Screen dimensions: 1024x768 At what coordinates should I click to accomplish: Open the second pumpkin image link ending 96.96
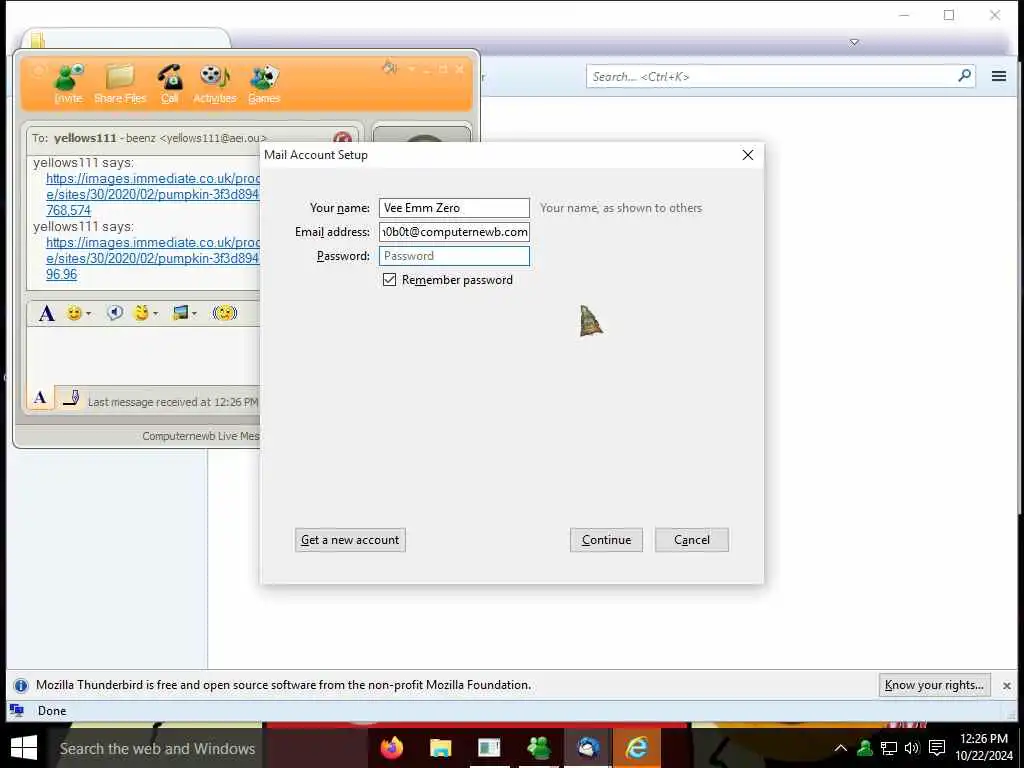[x=152, y=258]
